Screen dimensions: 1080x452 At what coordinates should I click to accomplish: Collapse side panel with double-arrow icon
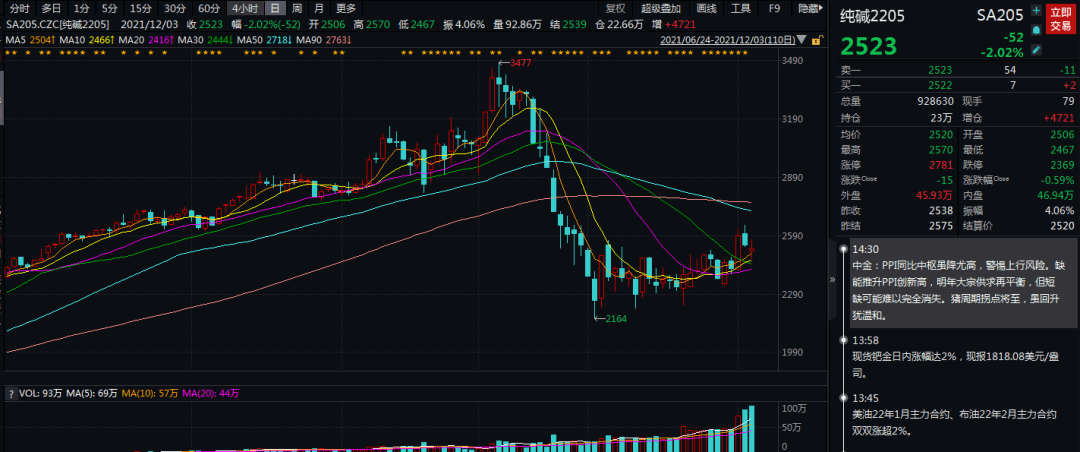click(x=833, y=281)
